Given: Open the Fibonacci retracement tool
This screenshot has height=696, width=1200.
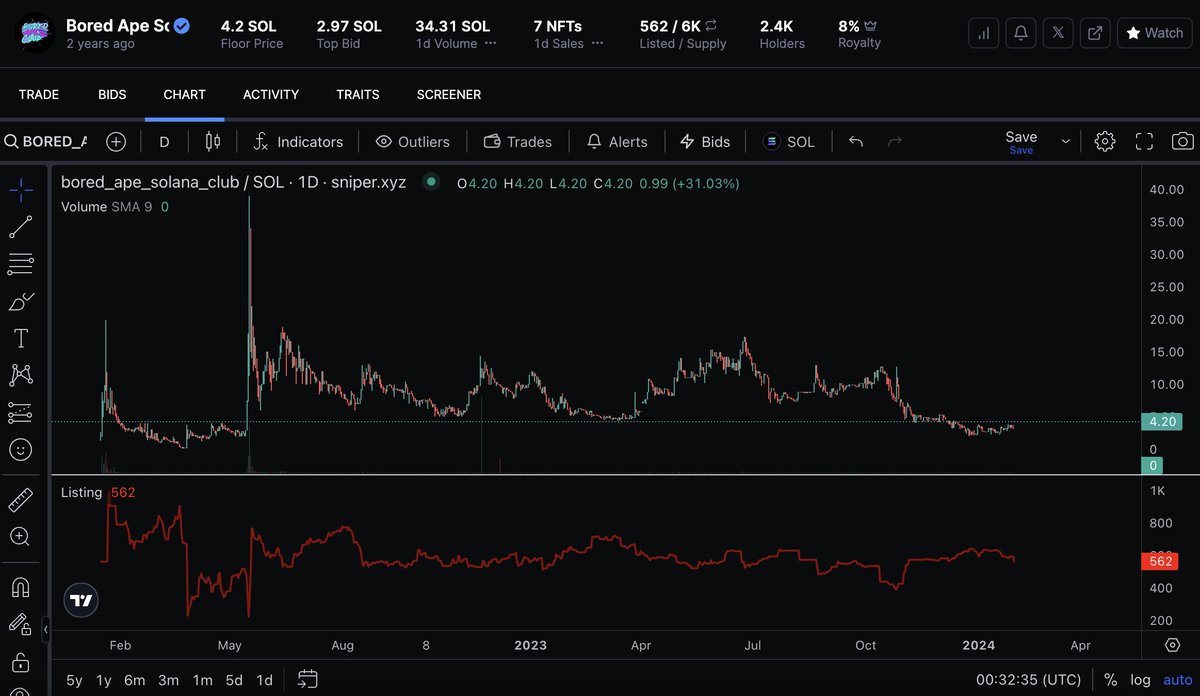Looking at the screenshot, I should coord(20,264).
